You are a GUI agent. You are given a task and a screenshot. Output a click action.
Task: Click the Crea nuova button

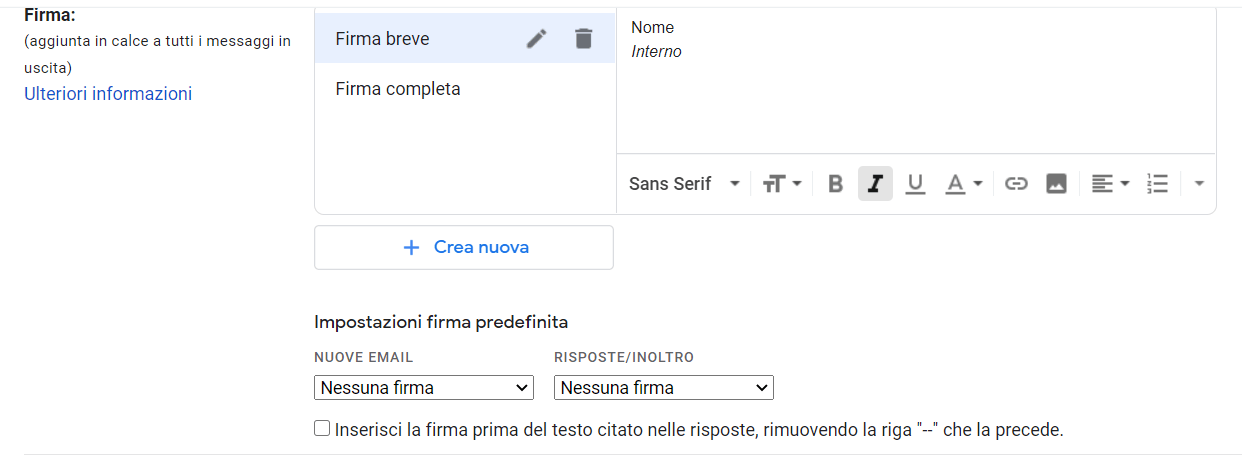pos(464,247)
